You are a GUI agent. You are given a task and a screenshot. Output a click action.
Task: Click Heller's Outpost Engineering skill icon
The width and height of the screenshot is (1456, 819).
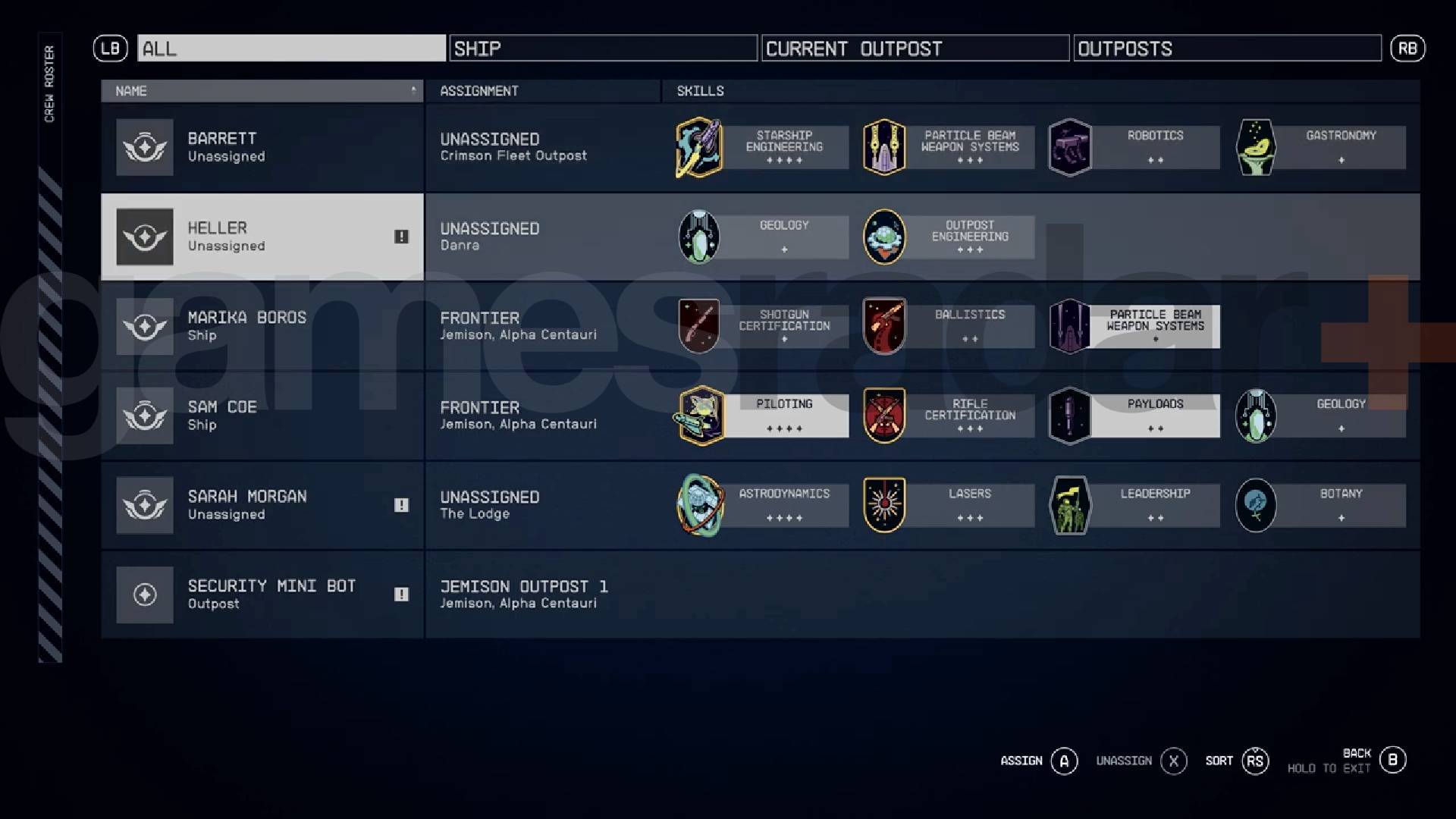(884, 236)
